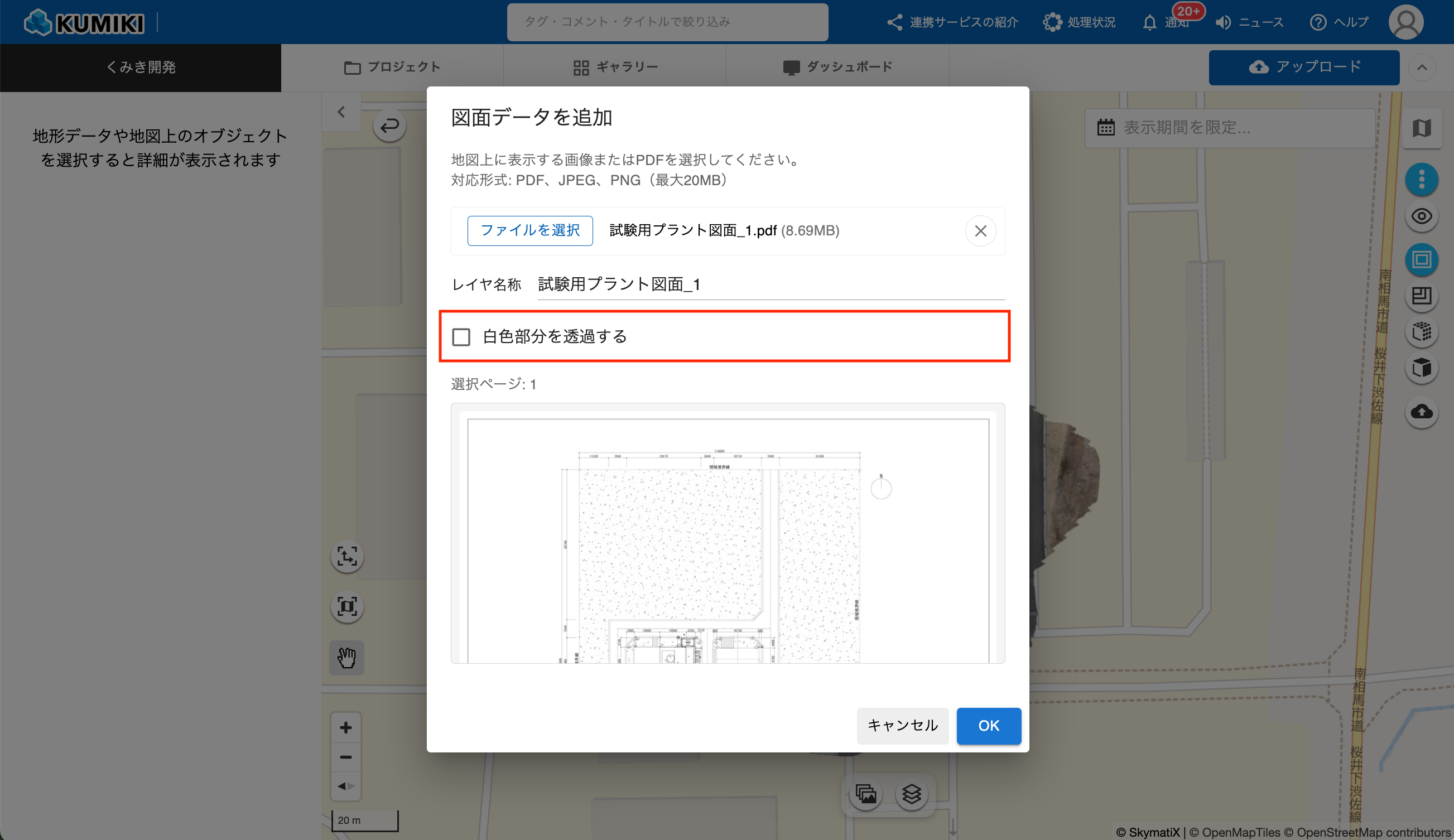This screenshot has height=840, width=1454.
Task: Collapse the header with chevron up
Action: (1422, 67)
